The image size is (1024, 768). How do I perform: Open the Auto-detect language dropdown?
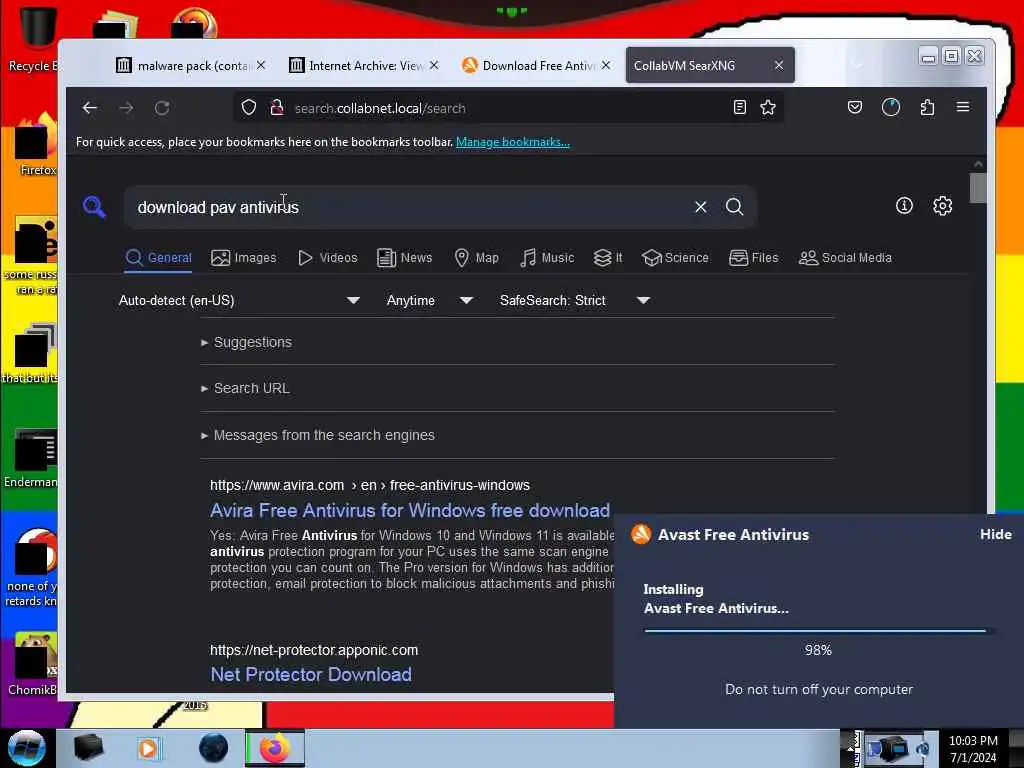point(240,300)
